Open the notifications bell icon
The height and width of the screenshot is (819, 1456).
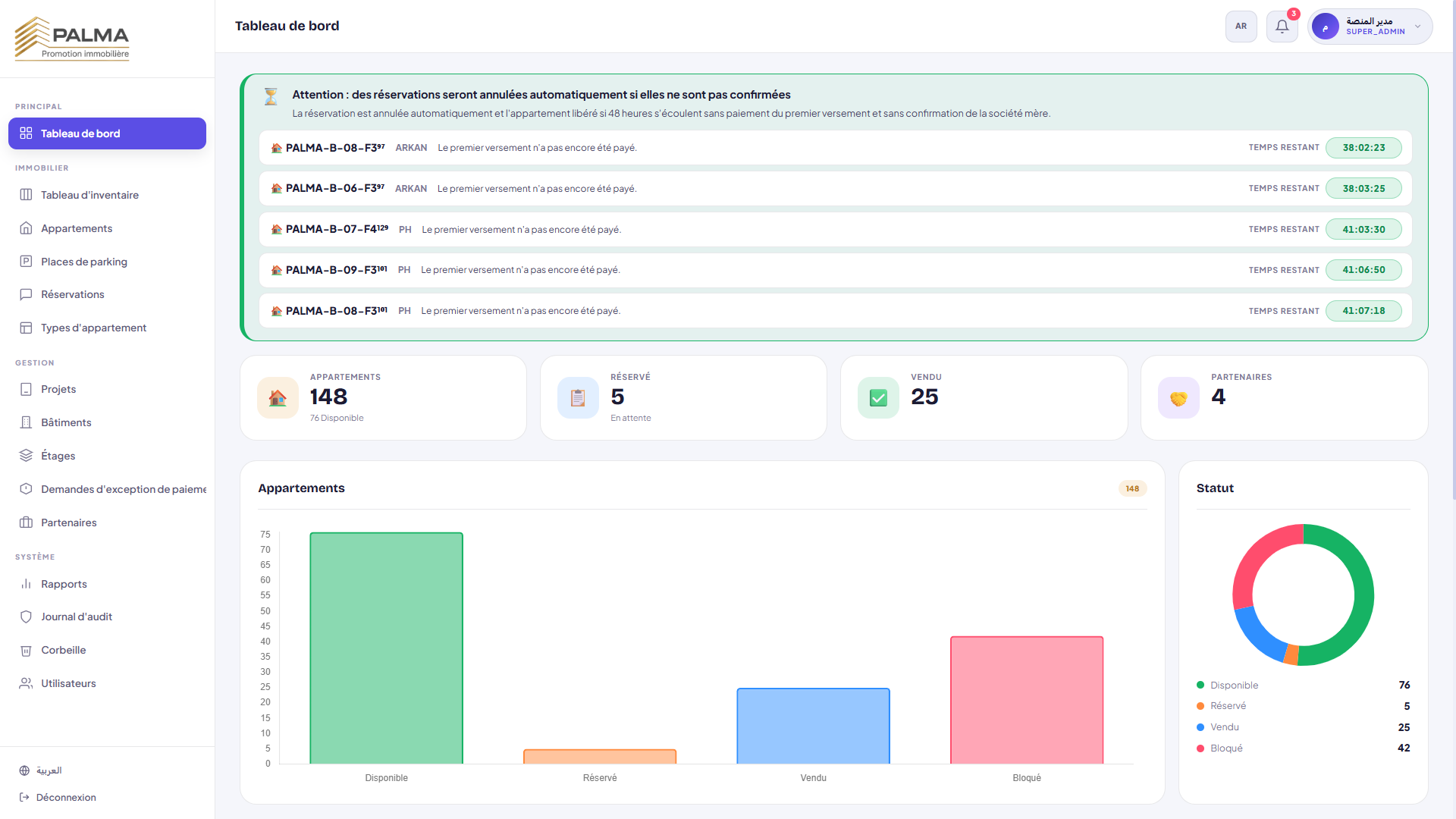[1282, 27]
